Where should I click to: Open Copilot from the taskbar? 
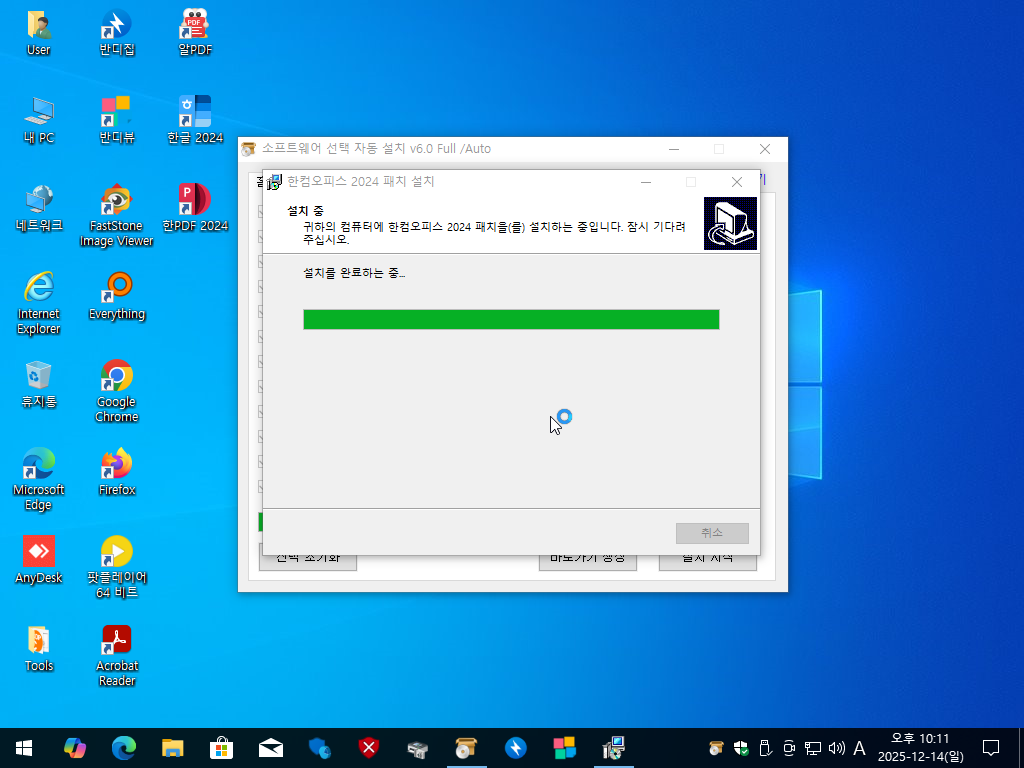(74, 748)
